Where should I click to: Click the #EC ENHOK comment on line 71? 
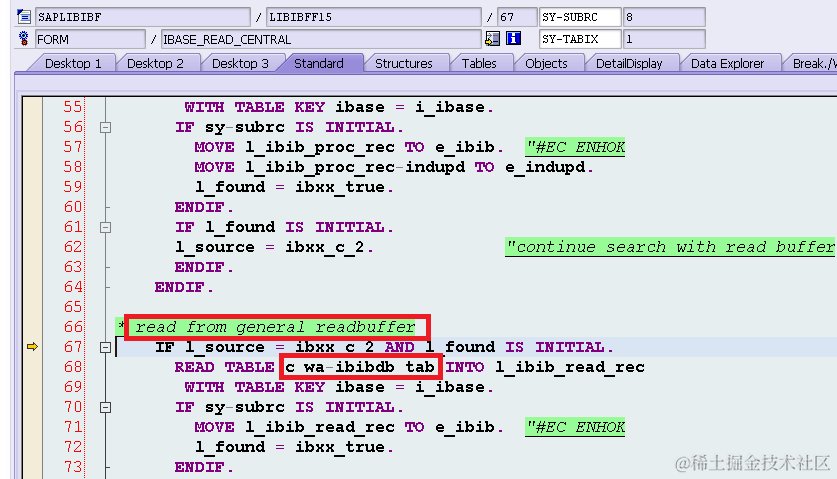pos(575,427)
